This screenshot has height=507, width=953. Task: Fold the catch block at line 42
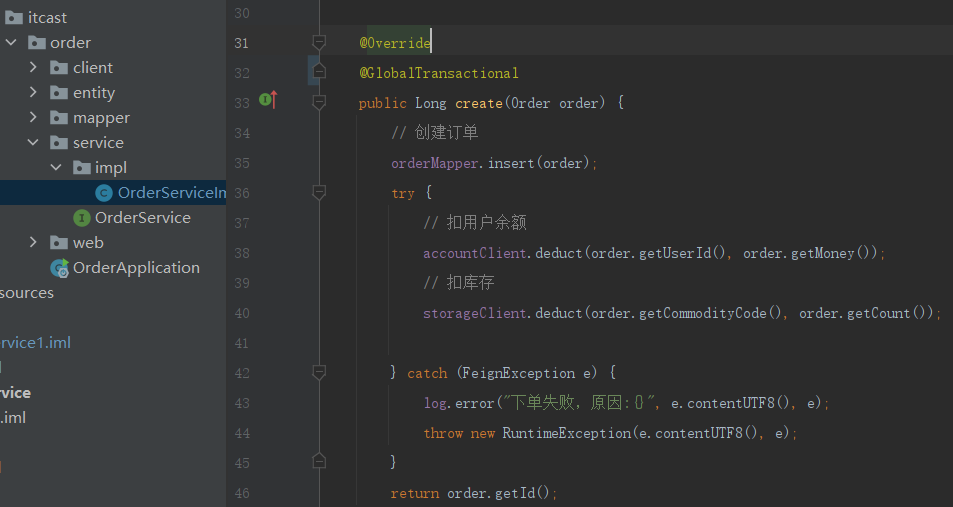tap(318, 371)
